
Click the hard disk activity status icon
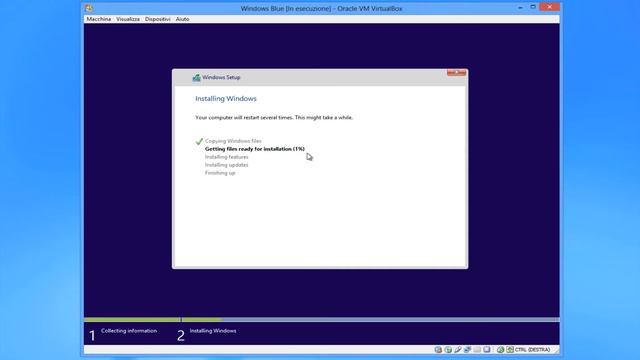coord(438,349)
